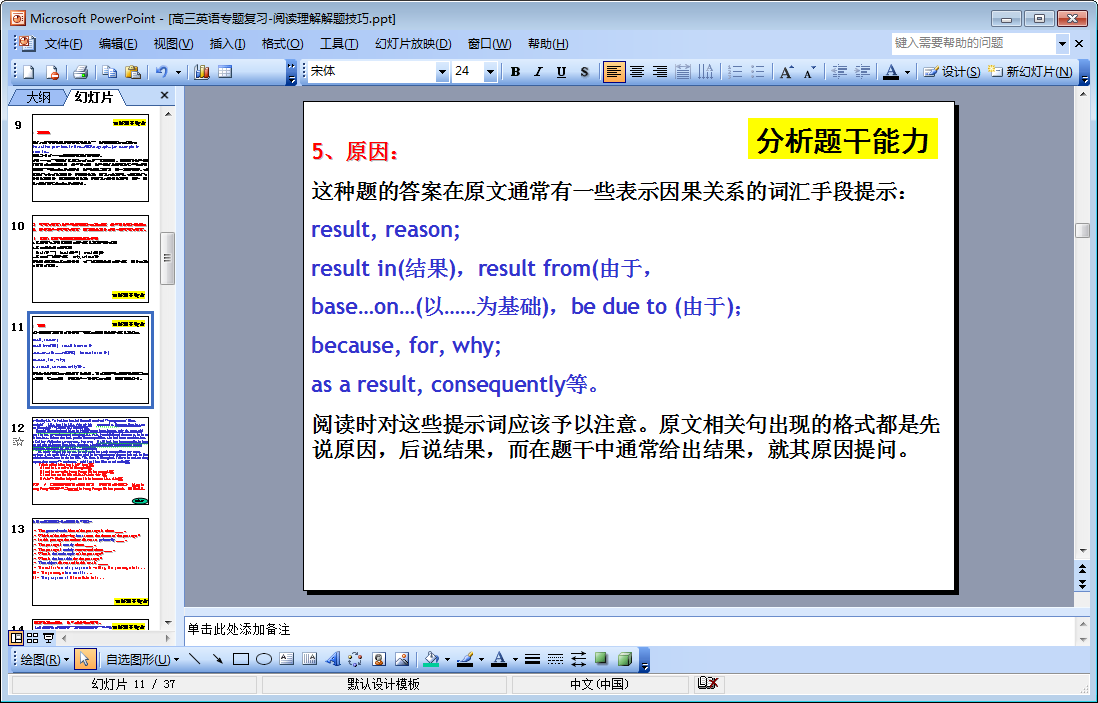Open the 绘图(R) draw menu

point(45,659)
